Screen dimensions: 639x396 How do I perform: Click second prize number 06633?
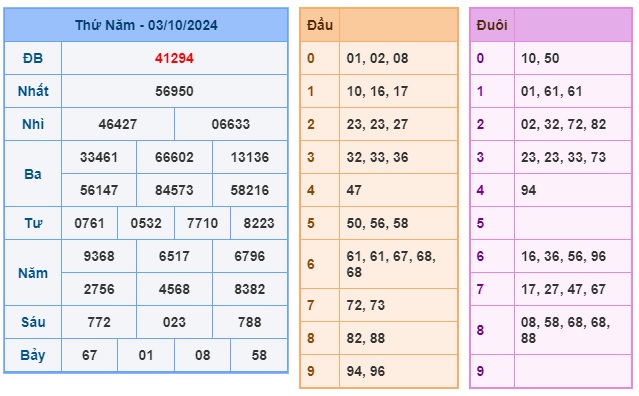point(231,124)
